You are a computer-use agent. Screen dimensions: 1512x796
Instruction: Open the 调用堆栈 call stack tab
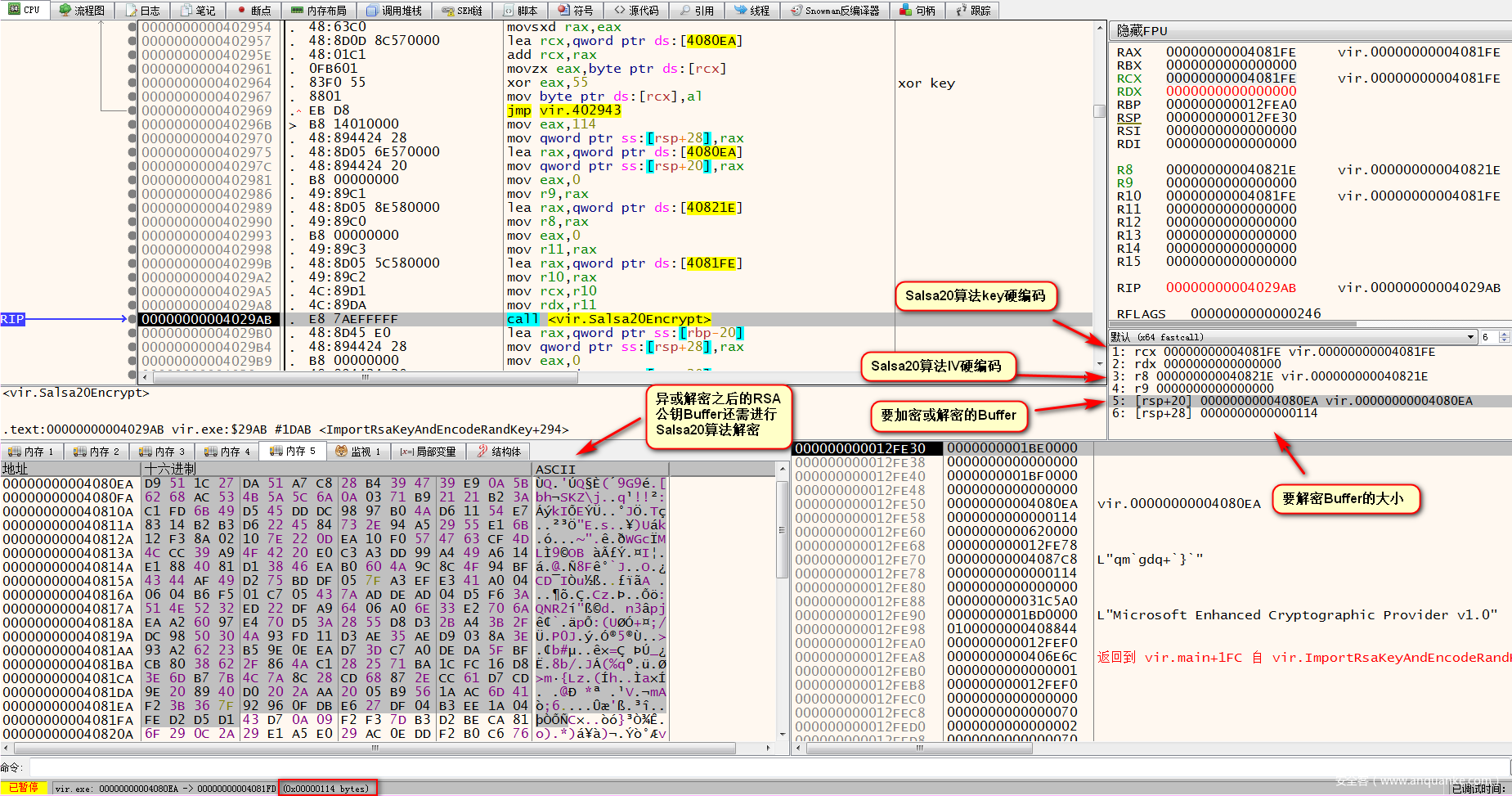(x=394, y=11)
